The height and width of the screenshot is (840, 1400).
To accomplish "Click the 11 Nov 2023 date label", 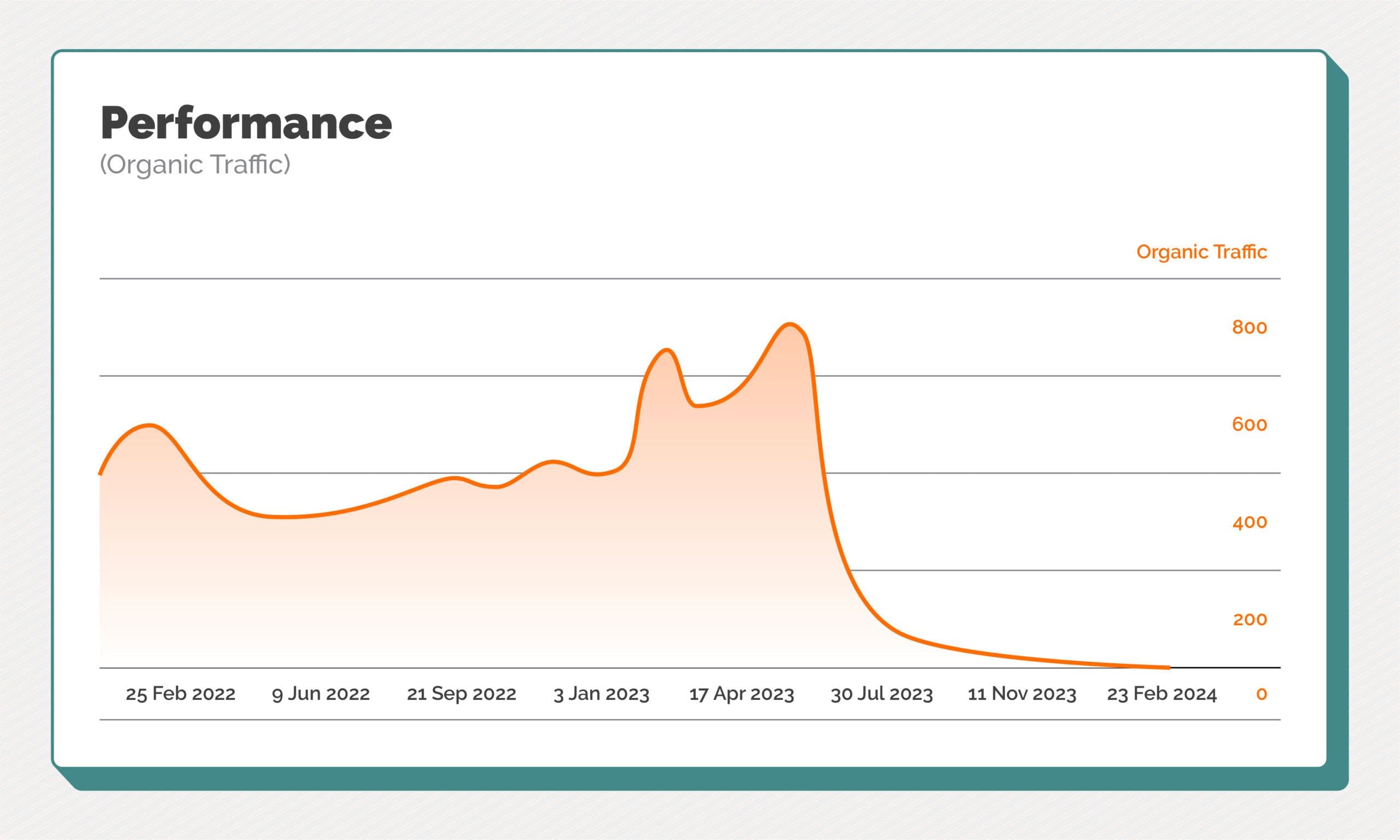I will (1022, 694).
